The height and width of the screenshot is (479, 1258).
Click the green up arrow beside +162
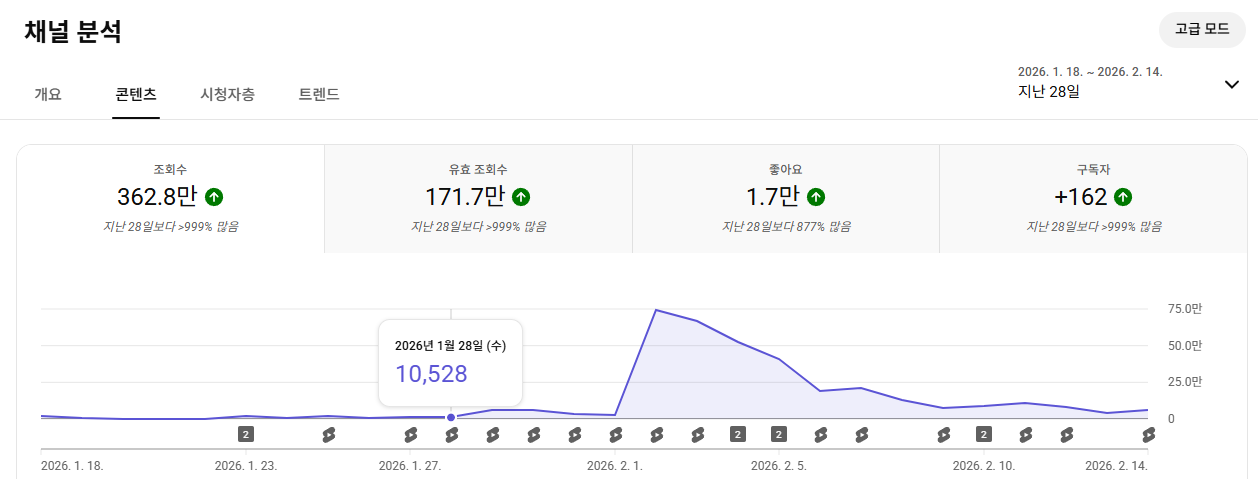[x=1123, y=197]
